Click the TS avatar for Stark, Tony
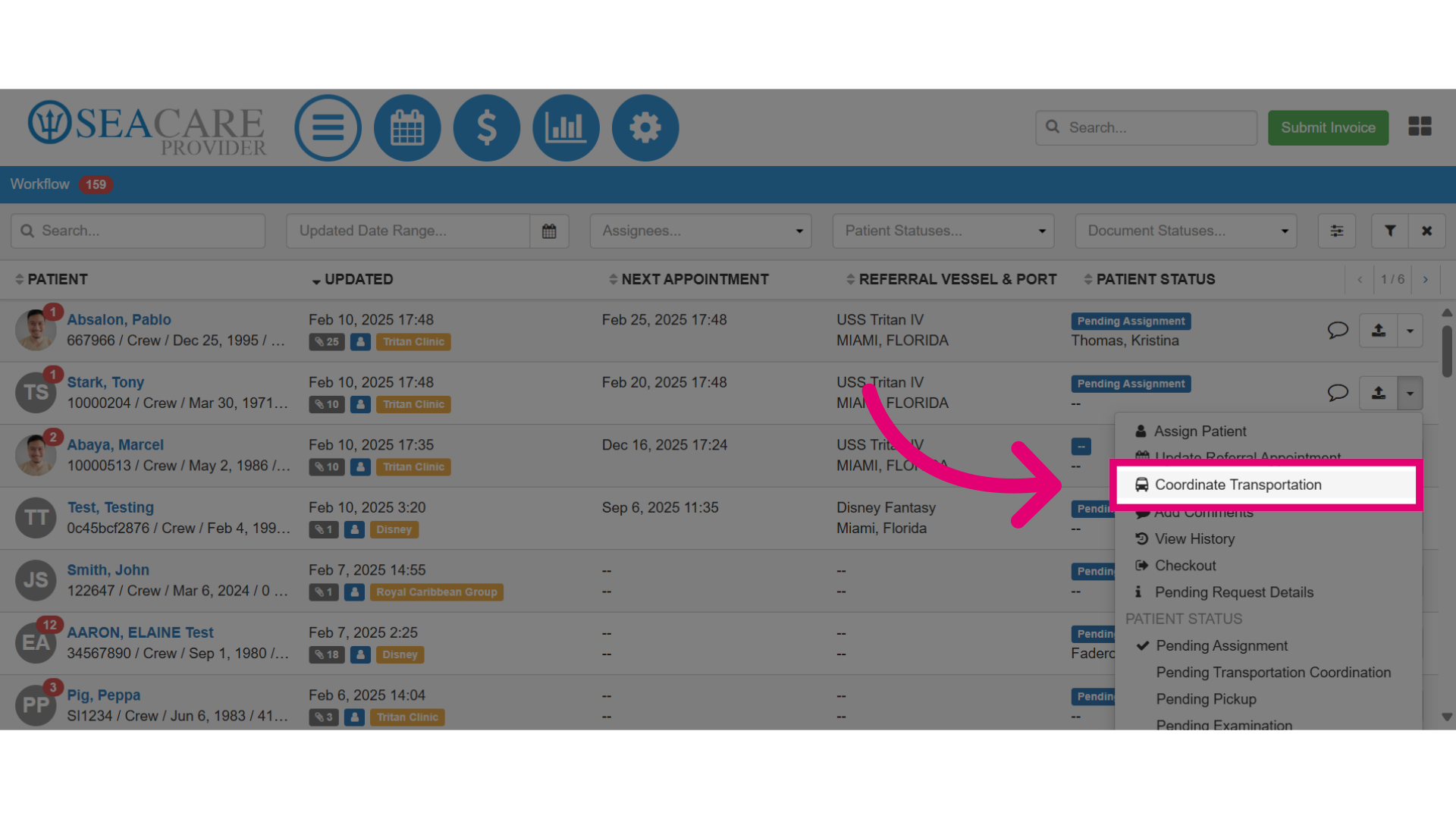1456x819 pixels. coord(36,392)
